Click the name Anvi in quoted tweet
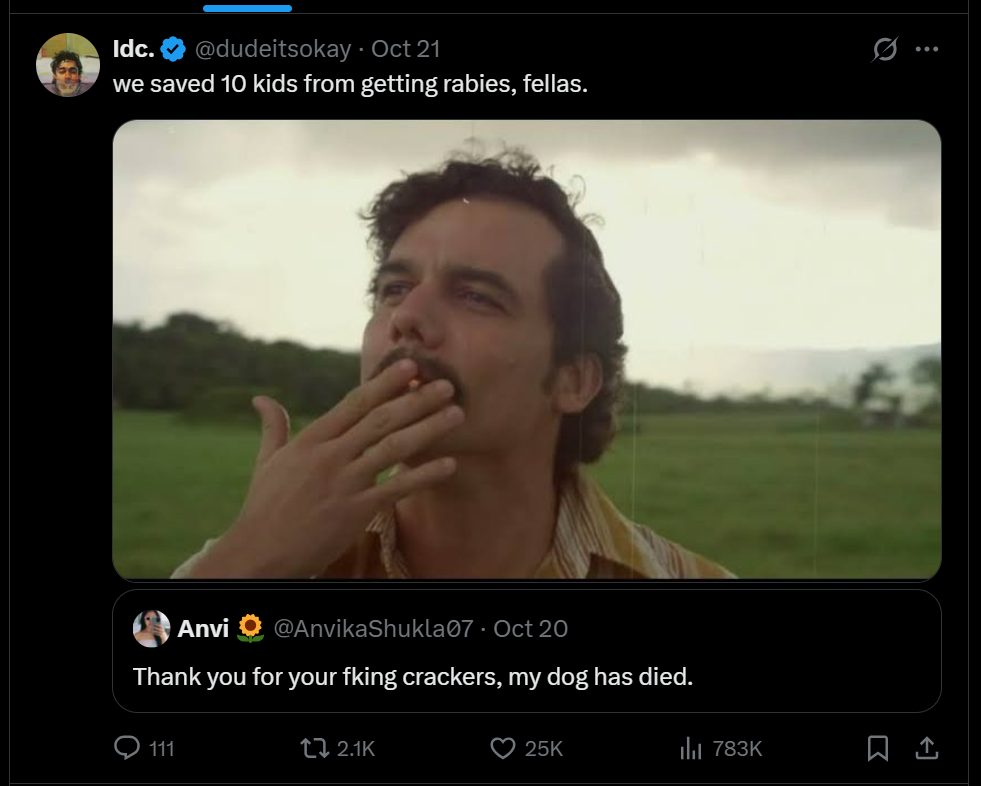 click(x=202, y=628)
